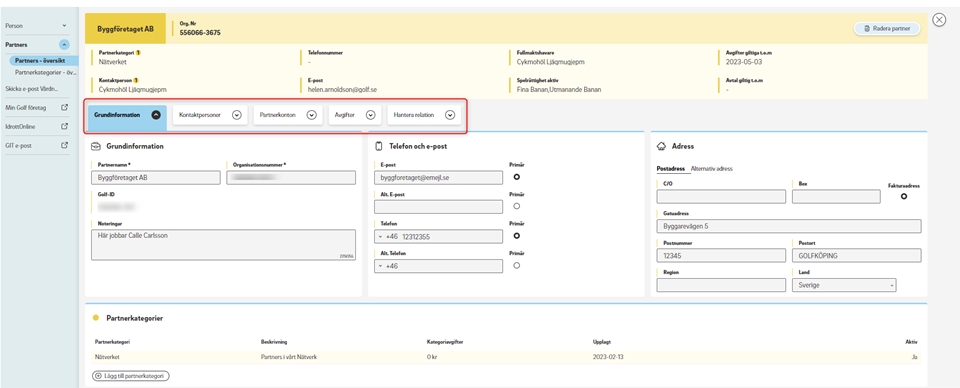Image resolution: width=960 pixels, height=388 pixels.
Task: Expand Hantera relation chevron icon
Action: pos(451,114)
